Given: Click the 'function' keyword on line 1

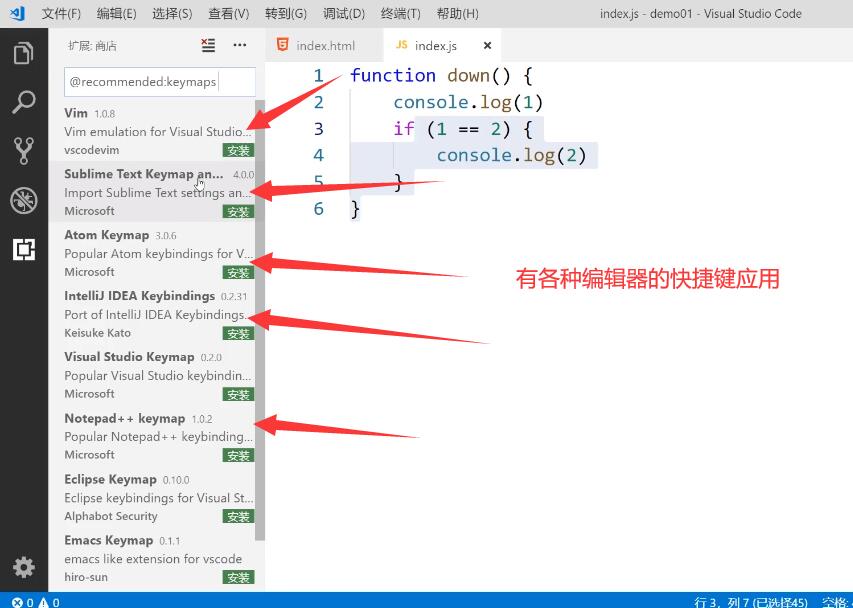Looking at the screenshot, I should click(x=393, y=75).
